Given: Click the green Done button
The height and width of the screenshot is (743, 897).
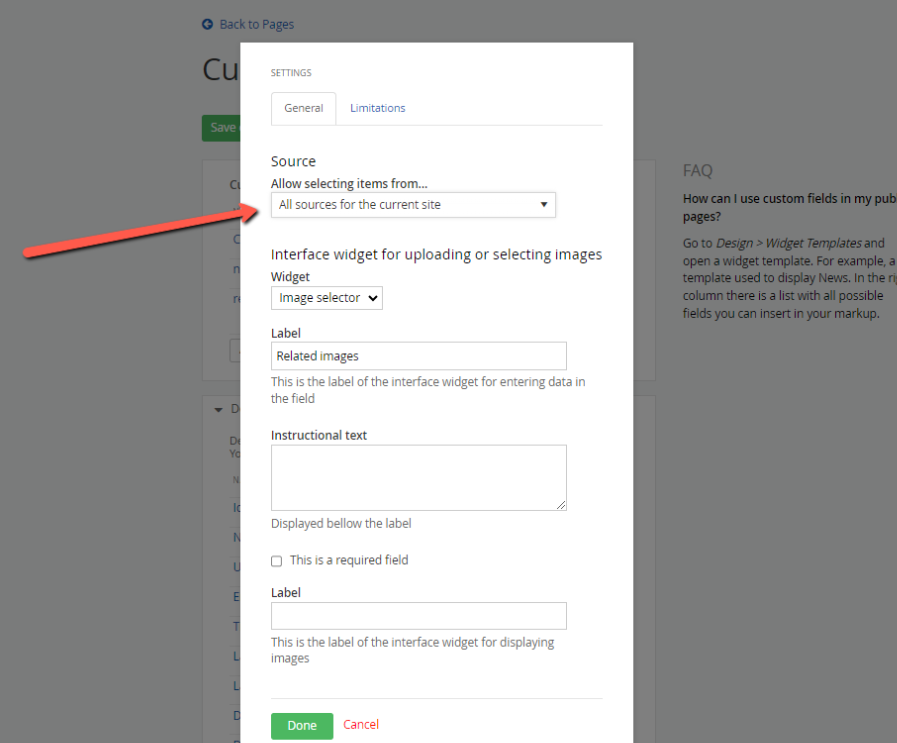Looking at the screenshot, I should tap(302, 726).
